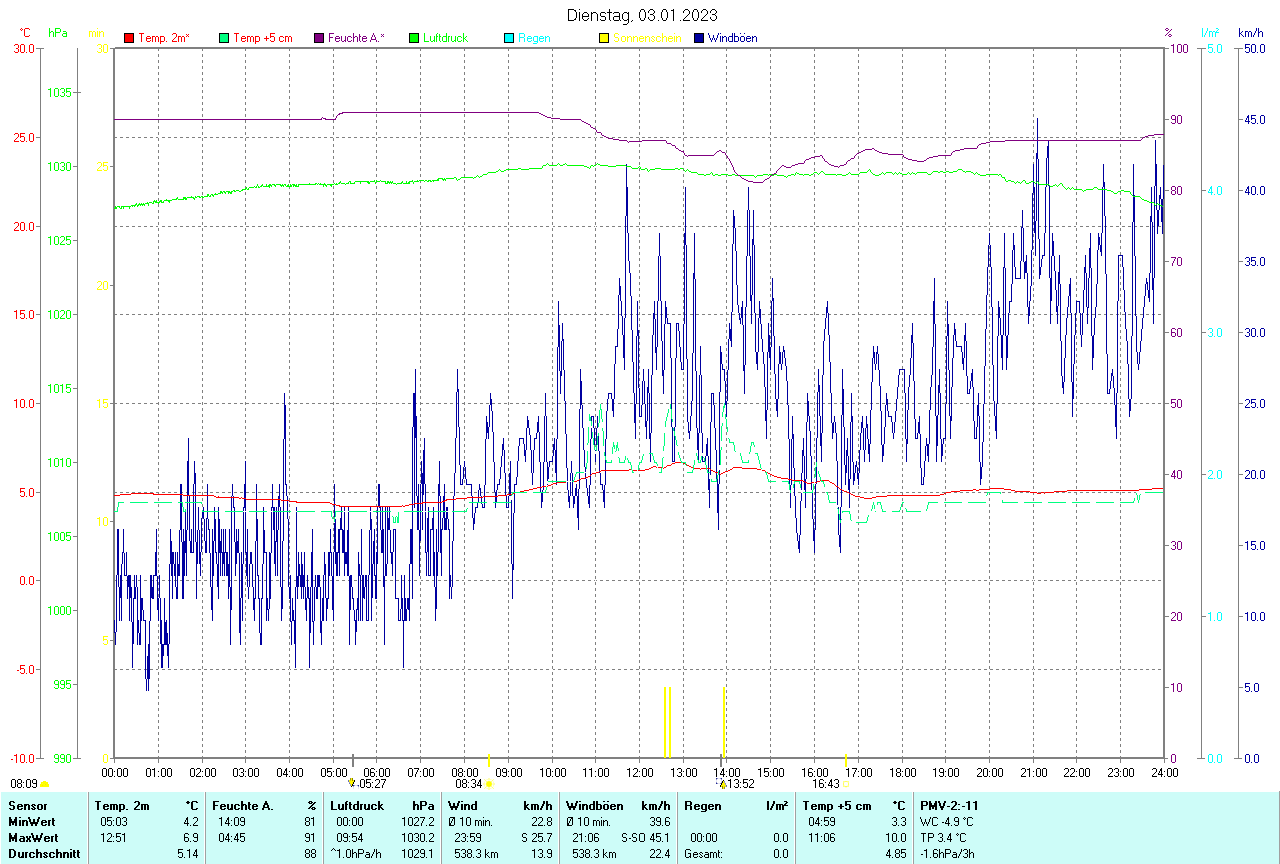Click the red Temp. 2m legend swatch
The height and width of the screenshot is (864, 1280).
tap(129, 38)
